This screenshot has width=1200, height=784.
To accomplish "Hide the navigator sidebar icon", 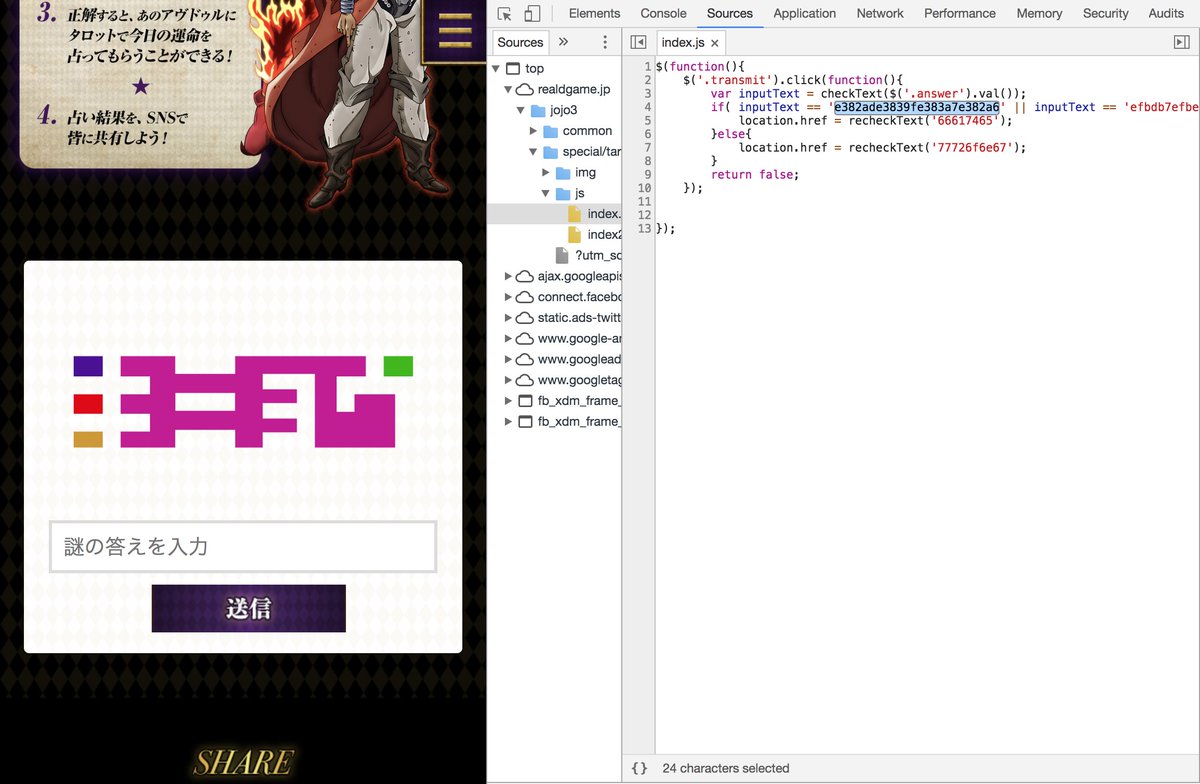I will click(638, 42).
